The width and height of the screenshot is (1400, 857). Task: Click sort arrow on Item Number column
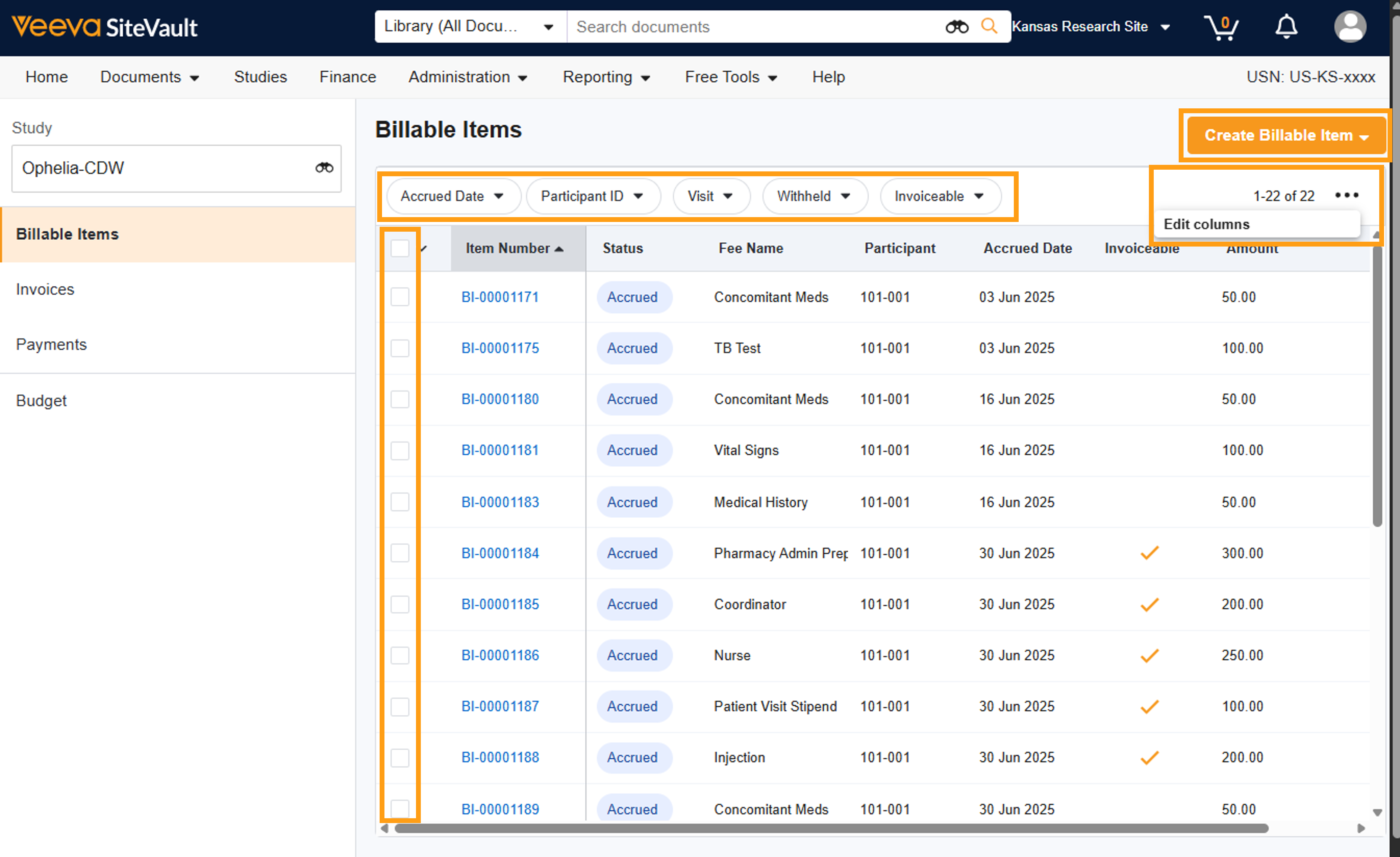559,249
